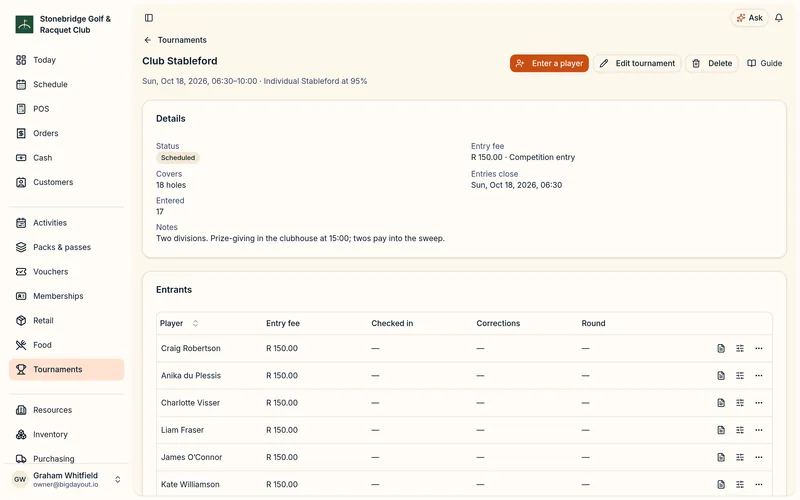
Task: Open more options for Kate Williamson
Action: (759, 485)
